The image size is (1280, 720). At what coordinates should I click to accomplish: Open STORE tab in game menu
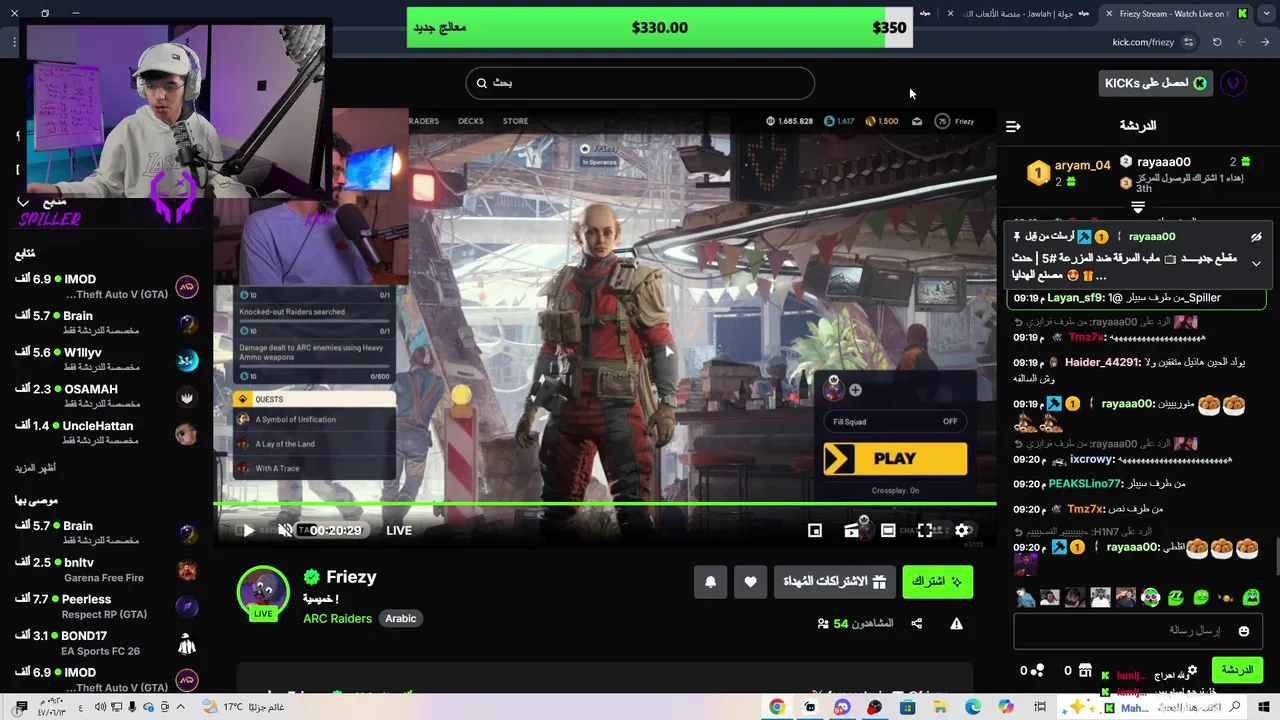click(515, 121)
